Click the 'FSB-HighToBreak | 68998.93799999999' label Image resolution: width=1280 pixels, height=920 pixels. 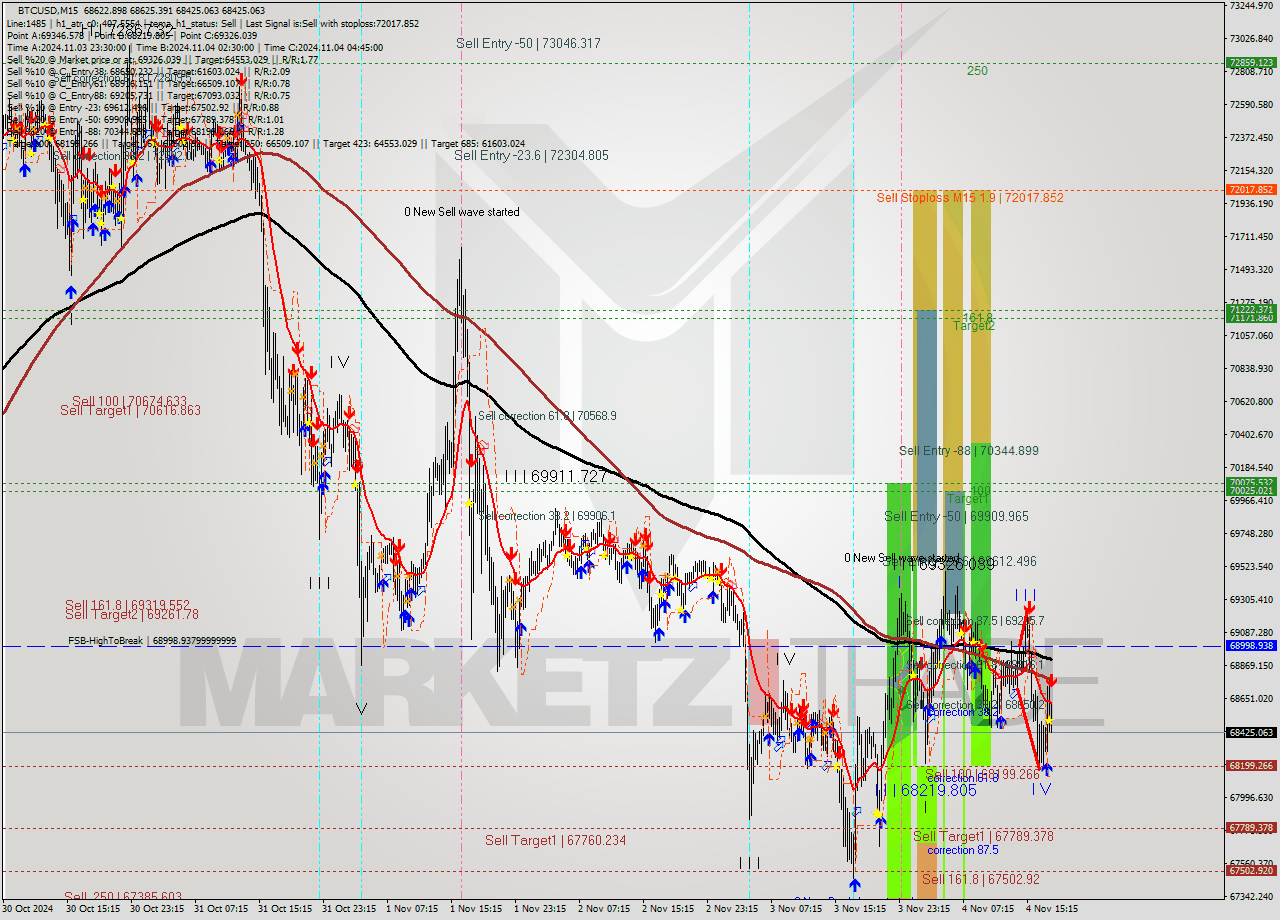[152, 640]
